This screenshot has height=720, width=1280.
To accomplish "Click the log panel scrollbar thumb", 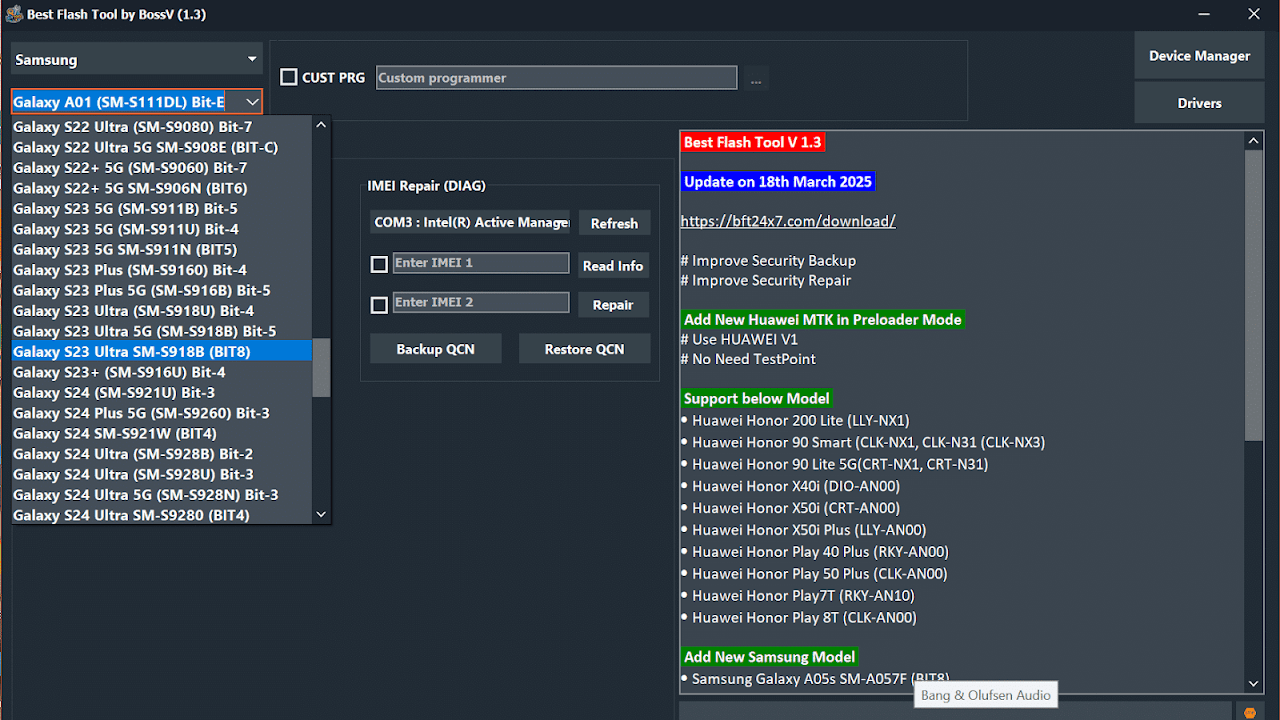I will click(1254, 296).
